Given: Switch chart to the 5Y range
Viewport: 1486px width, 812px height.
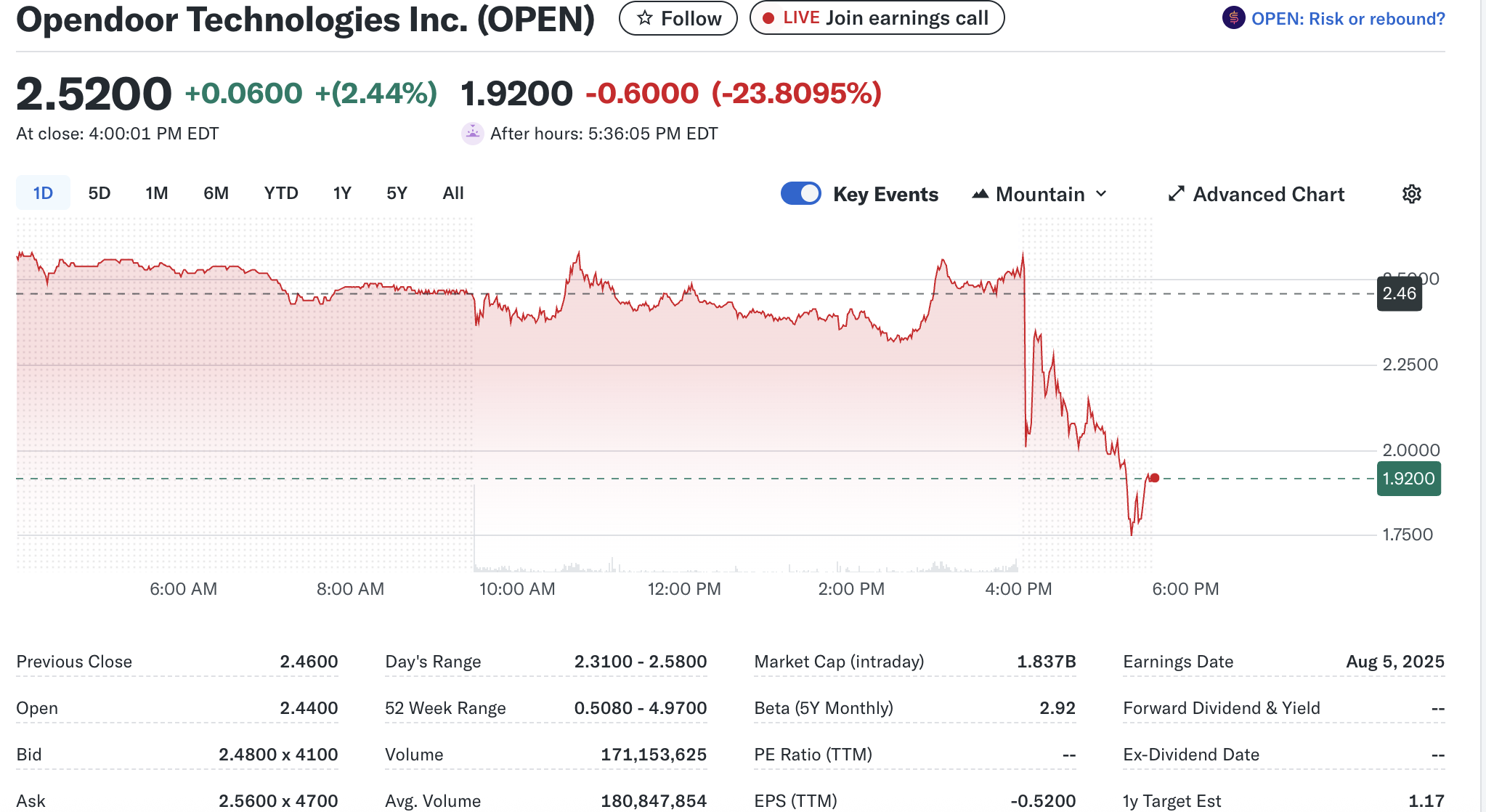Looking at the screenshot, I should [x=397, y=193].
